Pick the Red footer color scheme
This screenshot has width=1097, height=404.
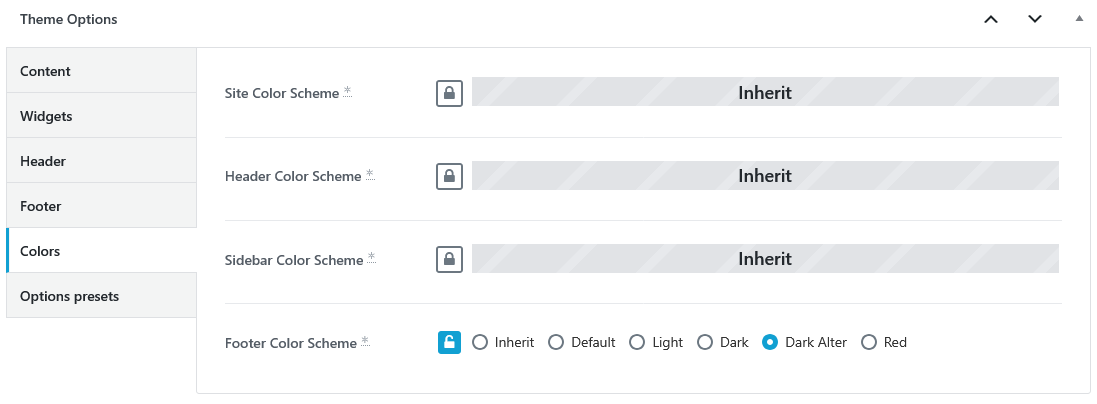tap(869, 342)
